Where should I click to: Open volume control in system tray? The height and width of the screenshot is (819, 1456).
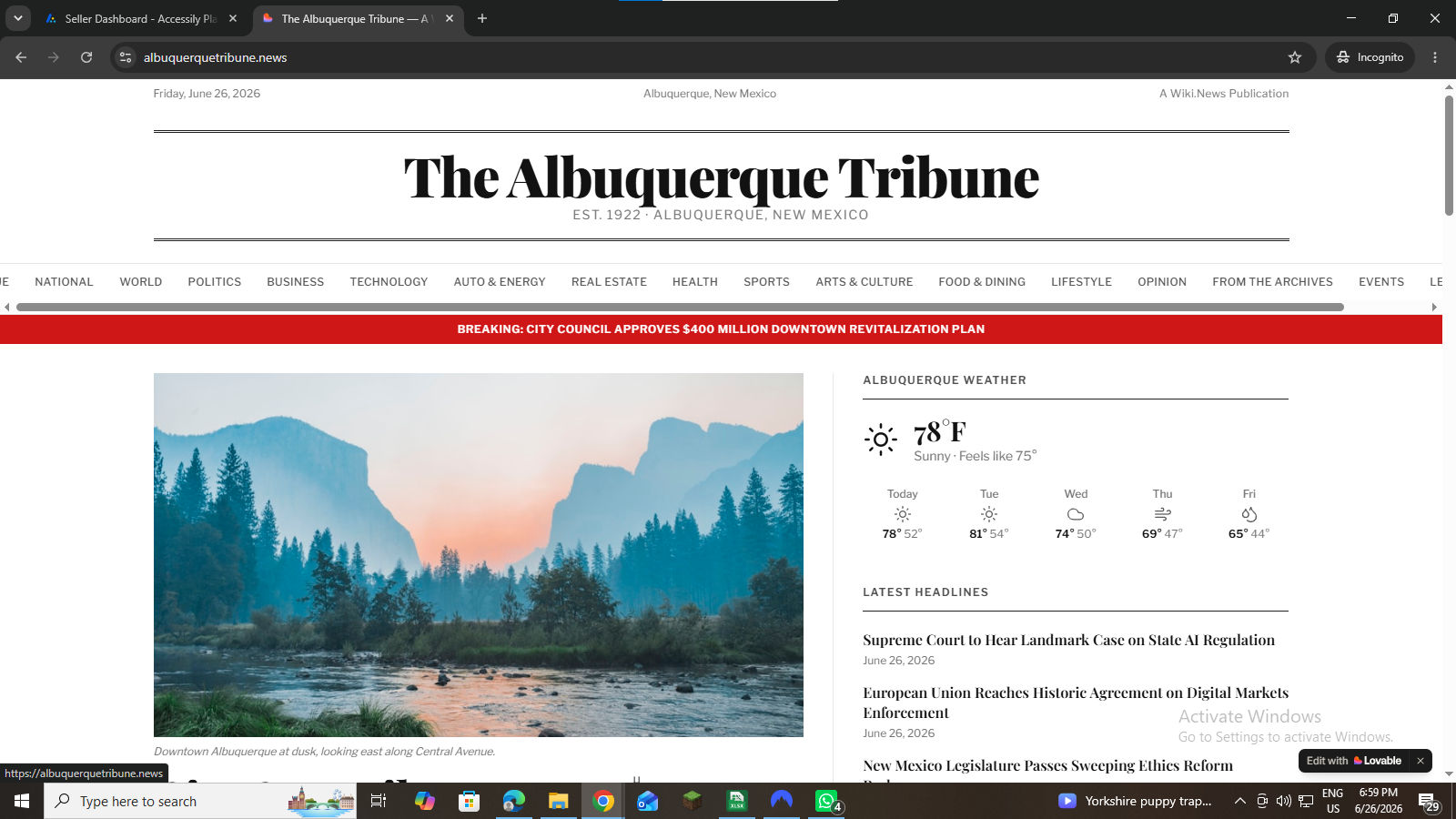[1283, 801]
